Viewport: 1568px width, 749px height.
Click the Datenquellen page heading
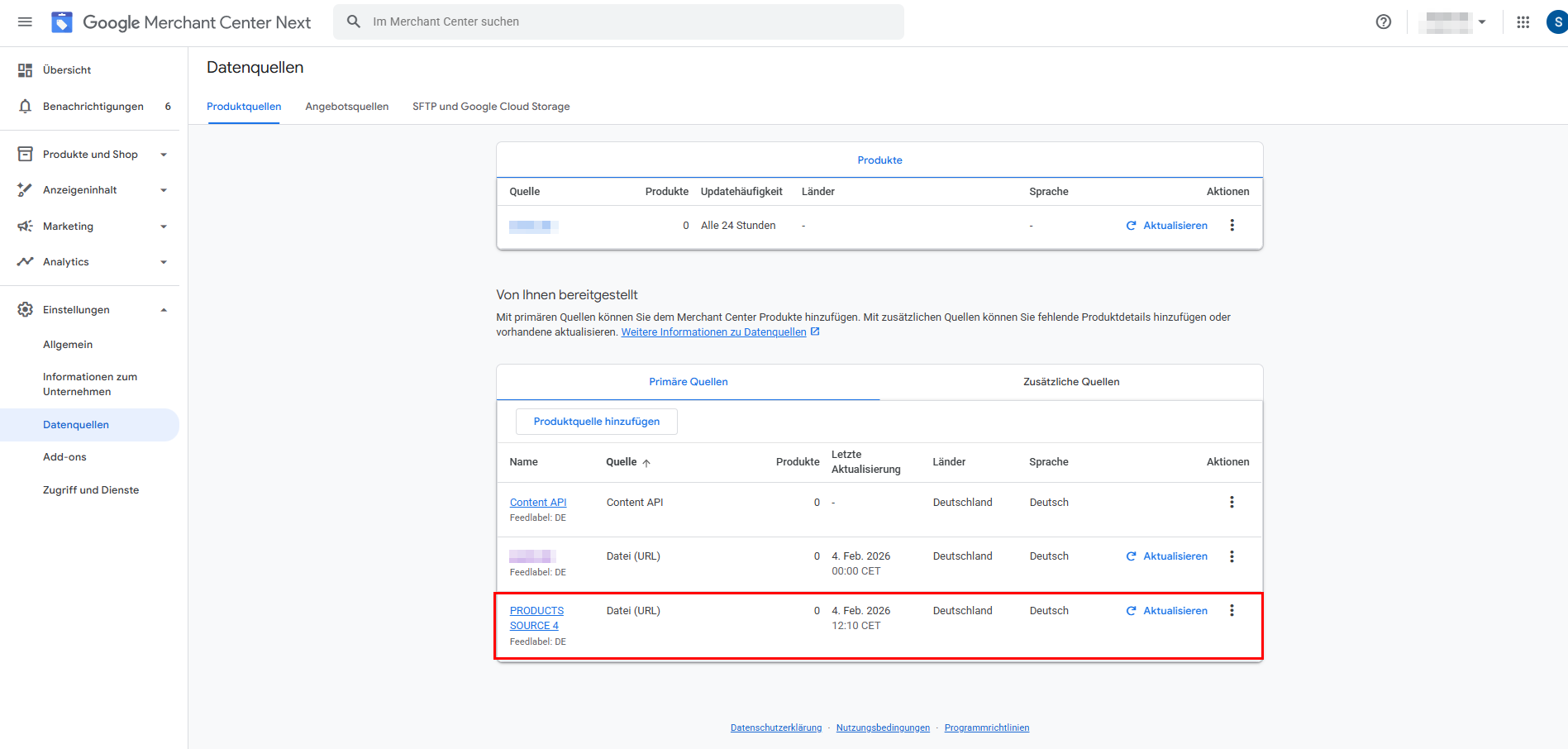[x=255, y=68]
